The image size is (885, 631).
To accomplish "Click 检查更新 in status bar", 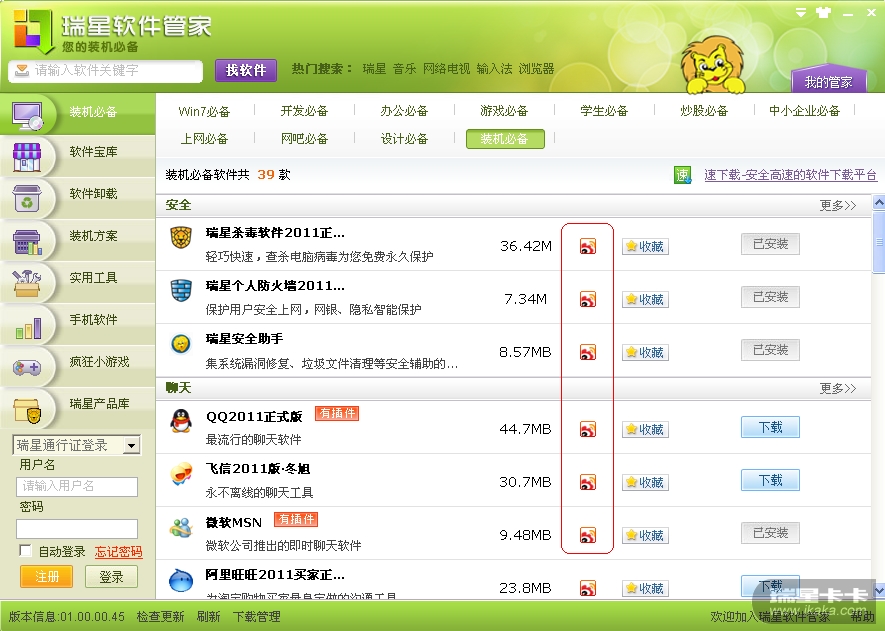I will [x=160, y=616].
